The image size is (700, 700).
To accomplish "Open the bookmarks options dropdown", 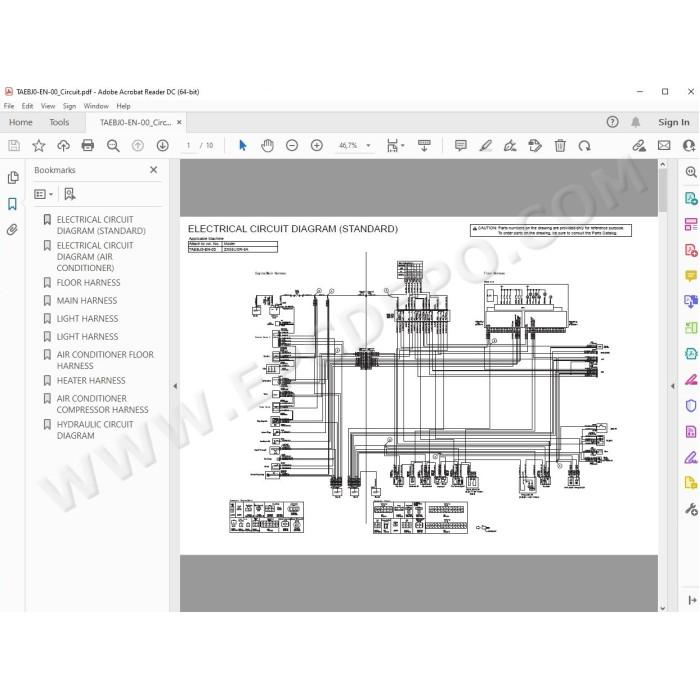I will 44,194.
